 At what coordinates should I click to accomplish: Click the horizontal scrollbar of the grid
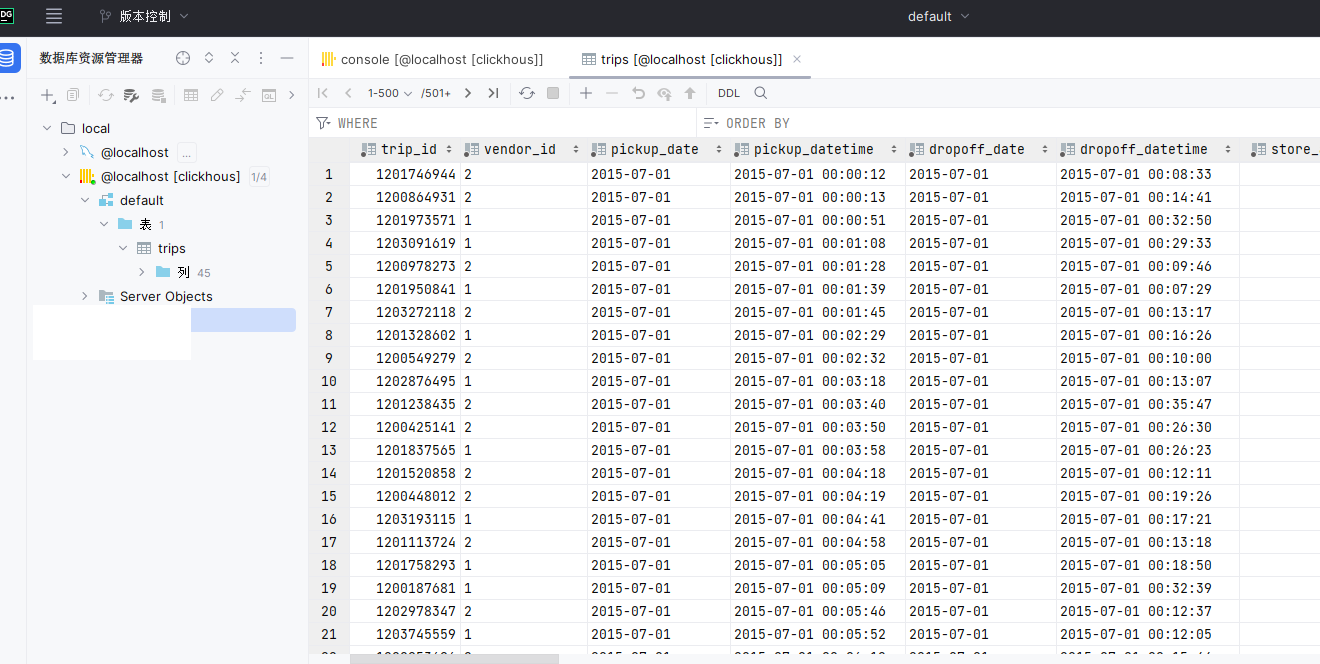(x=455, y=659)
